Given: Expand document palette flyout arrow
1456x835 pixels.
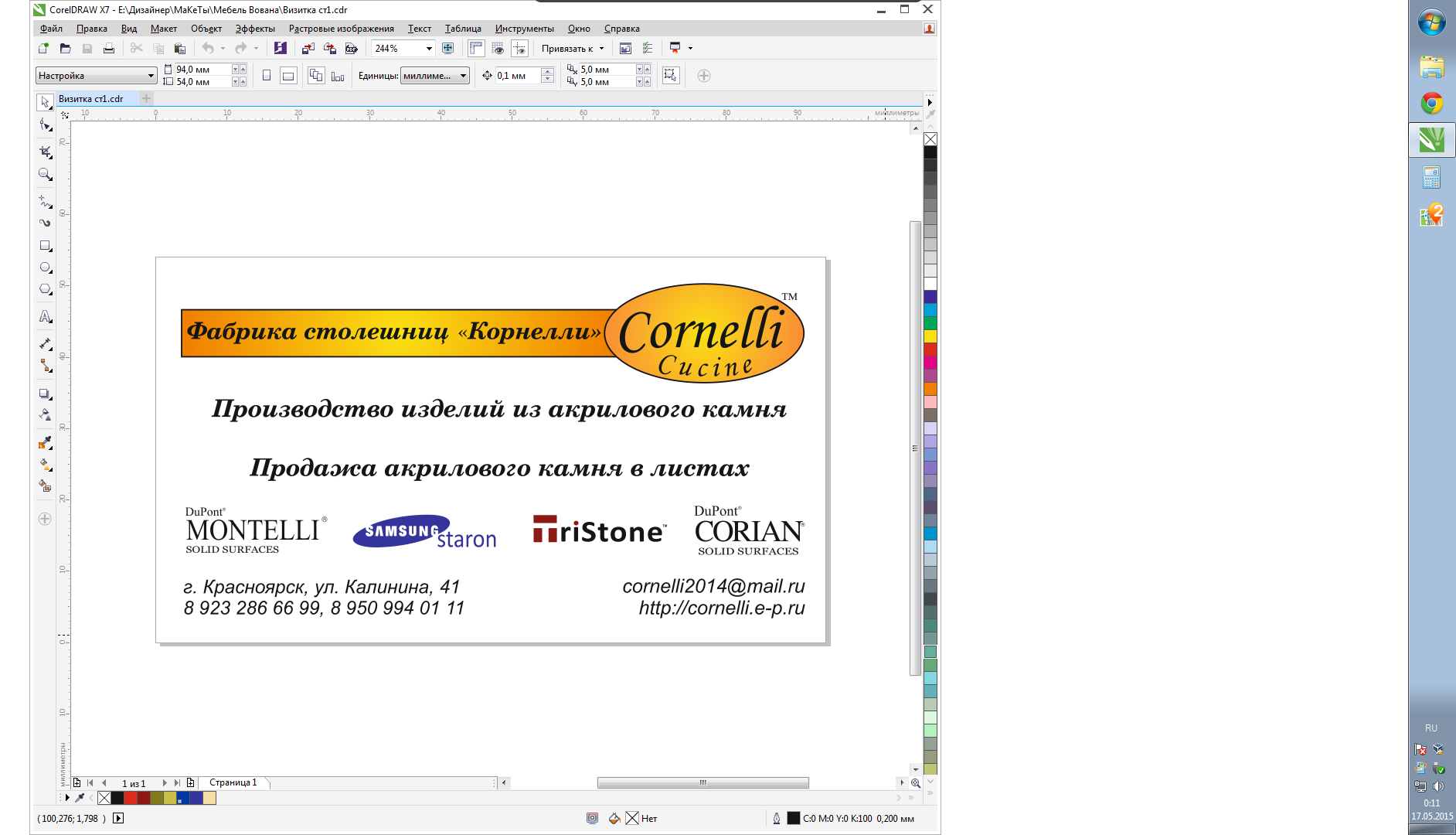Looking at the screenshot, I should [x=67, y=798].
